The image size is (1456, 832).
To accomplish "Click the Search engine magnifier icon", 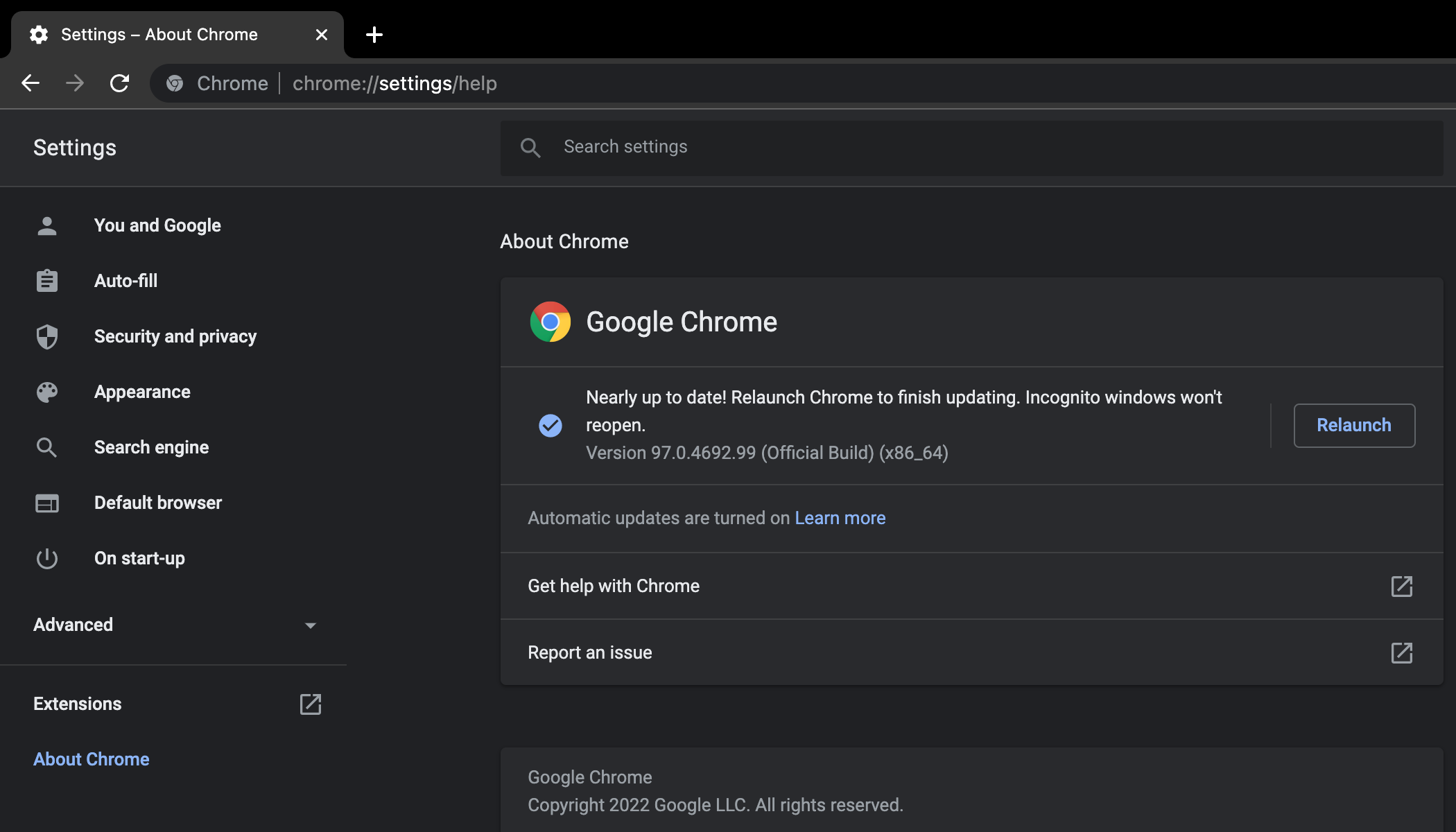I will (47, 447).
